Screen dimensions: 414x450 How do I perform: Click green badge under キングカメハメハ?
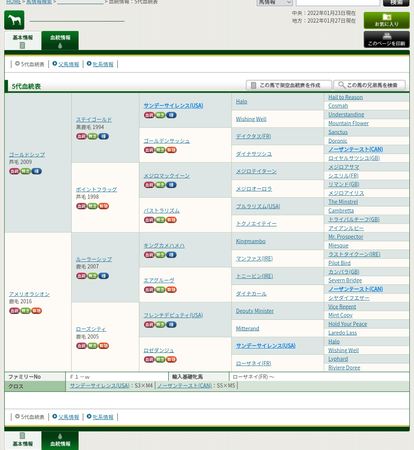coord(160,255)
